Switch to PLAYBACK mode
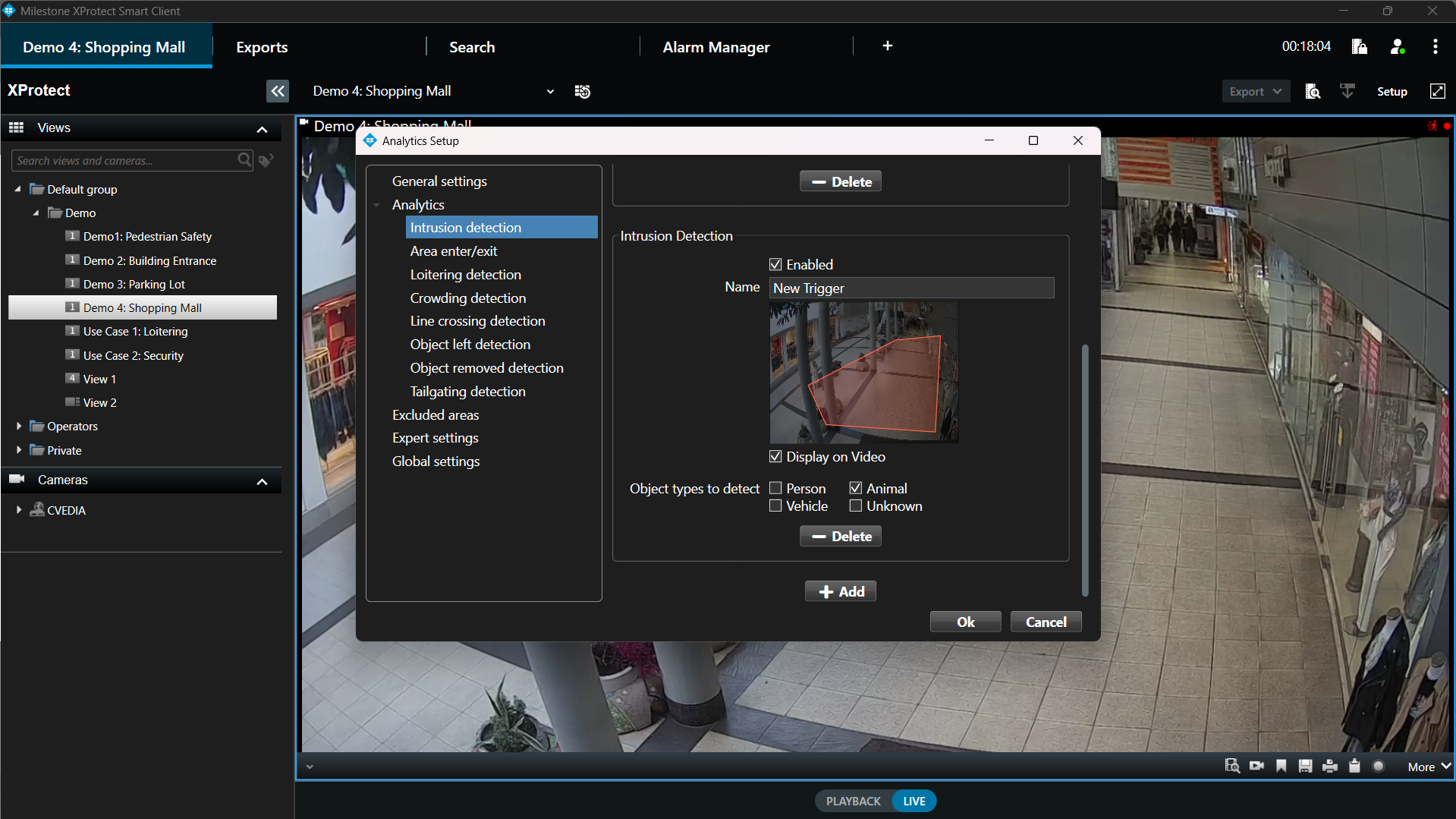Viewport: 1456px width, 819px height. (853, 801)
